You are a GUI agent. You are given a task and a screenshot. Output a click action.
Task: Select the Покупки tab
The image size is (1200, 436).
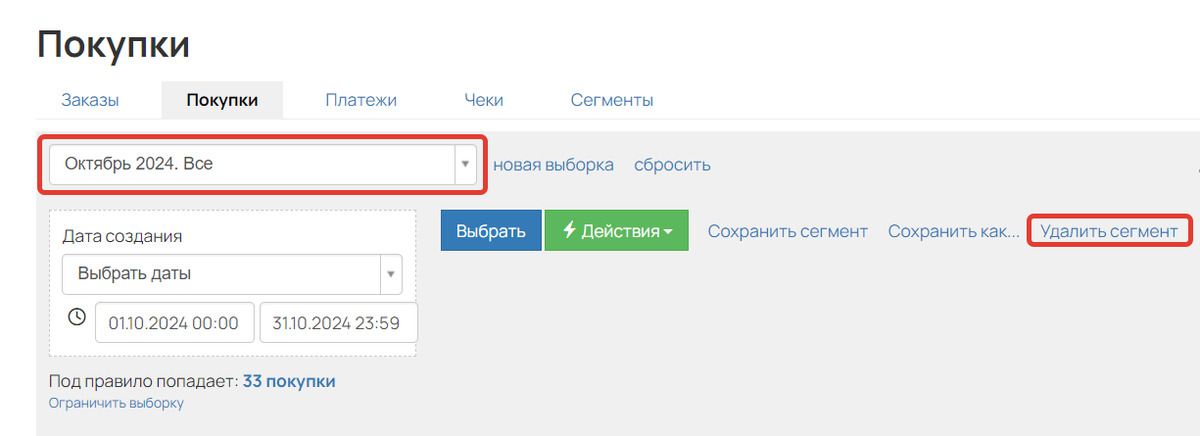point(222,100)
